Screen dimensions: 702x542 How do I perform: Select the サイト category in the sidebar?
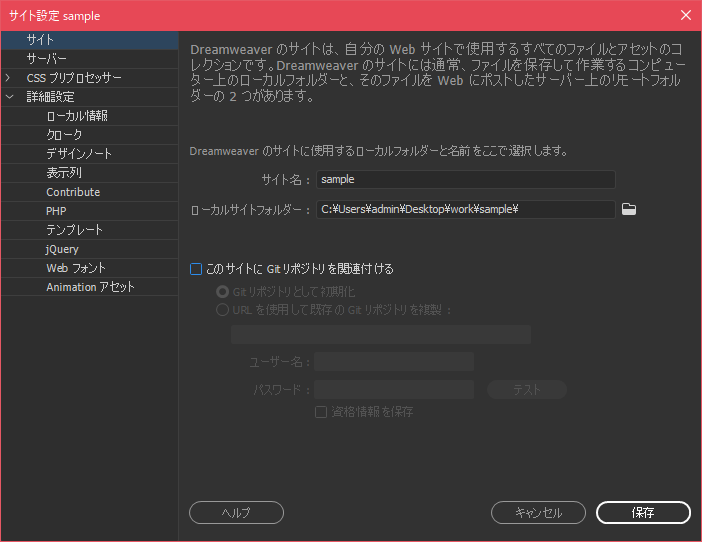90,40
